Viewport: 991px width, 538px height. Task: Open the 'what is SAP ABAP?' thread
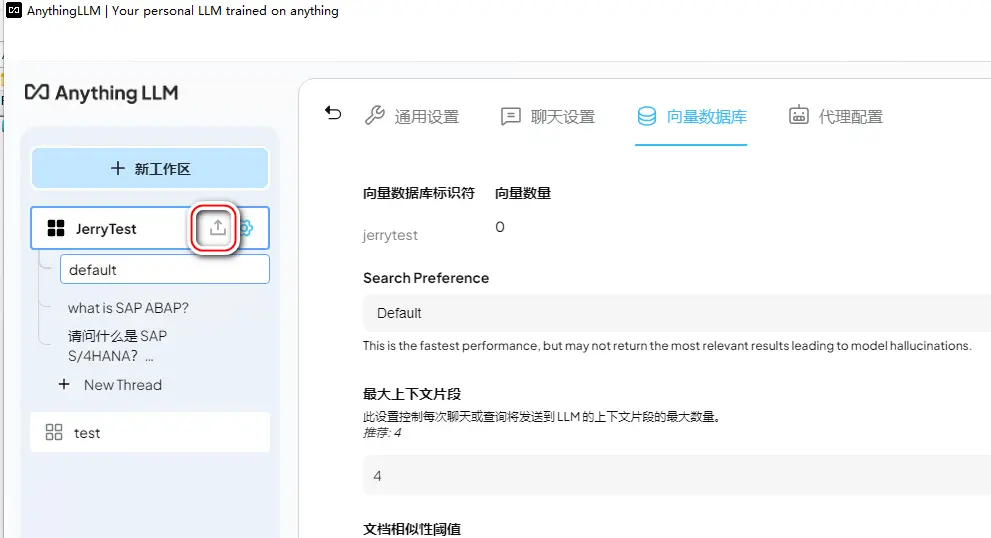128,308
